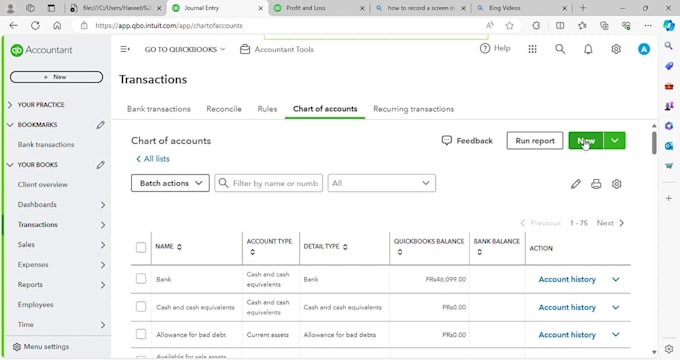Screen dimensions: 680x360
Task: Open the dropdown arrow next to New button
Action: 615,141
